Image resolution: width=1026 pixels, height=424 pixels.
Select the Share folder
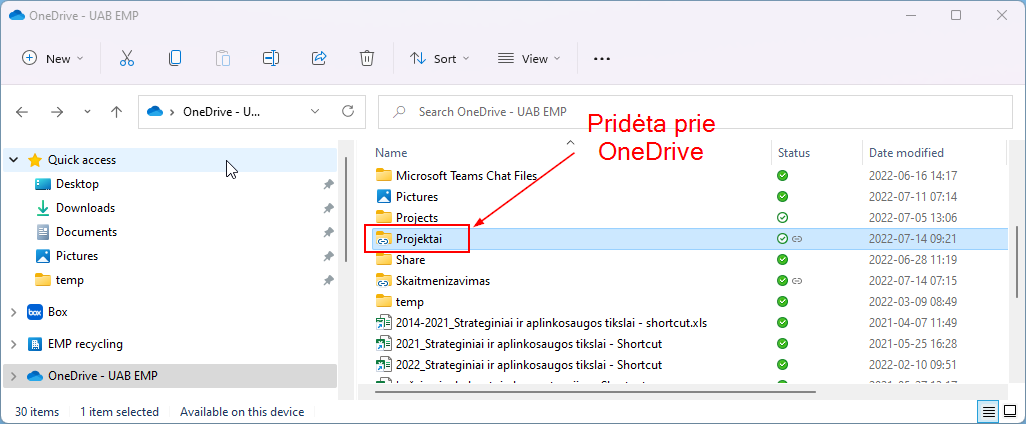pos(410,260)
